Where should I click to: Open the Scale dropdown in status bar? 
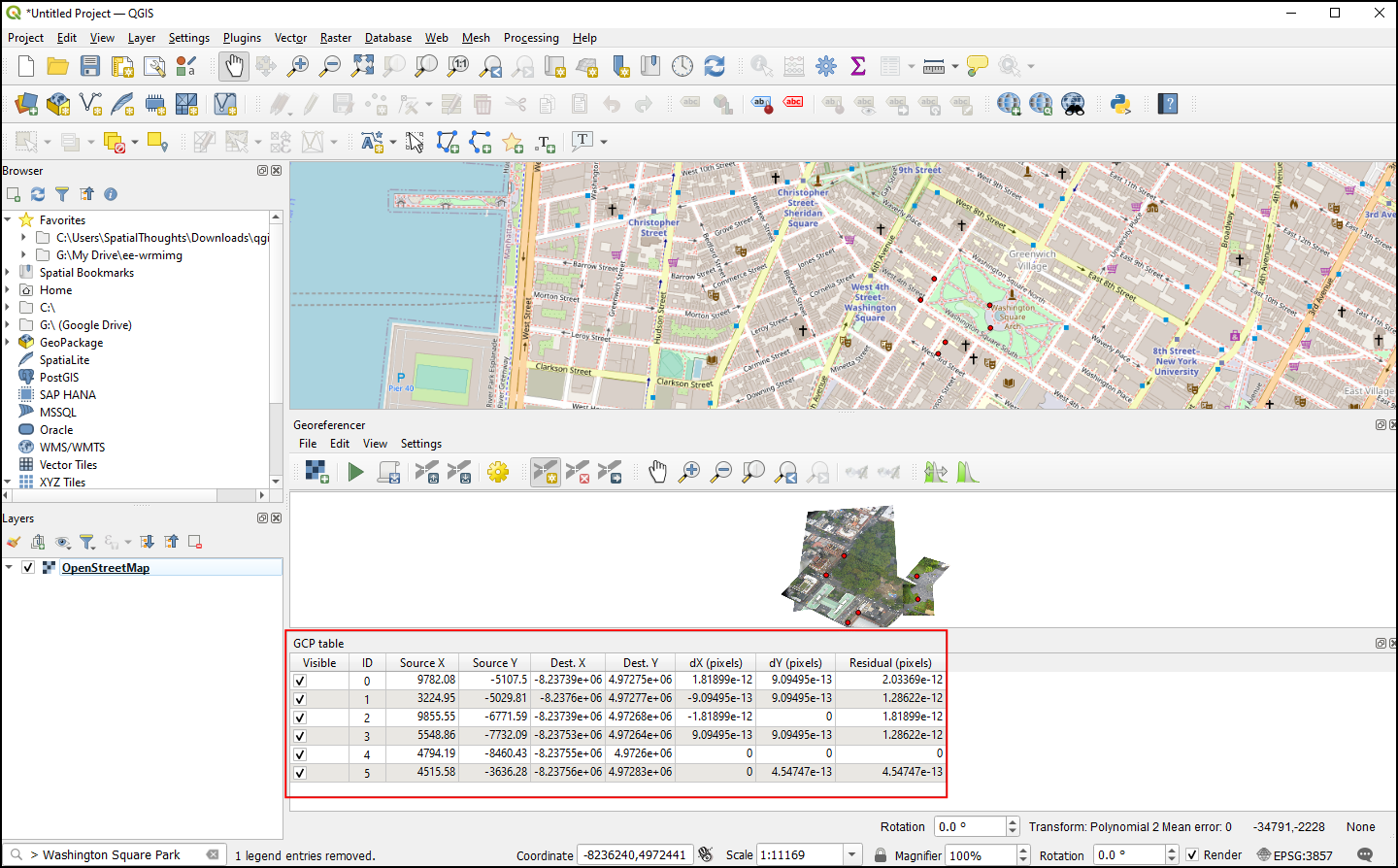(851, 855)
